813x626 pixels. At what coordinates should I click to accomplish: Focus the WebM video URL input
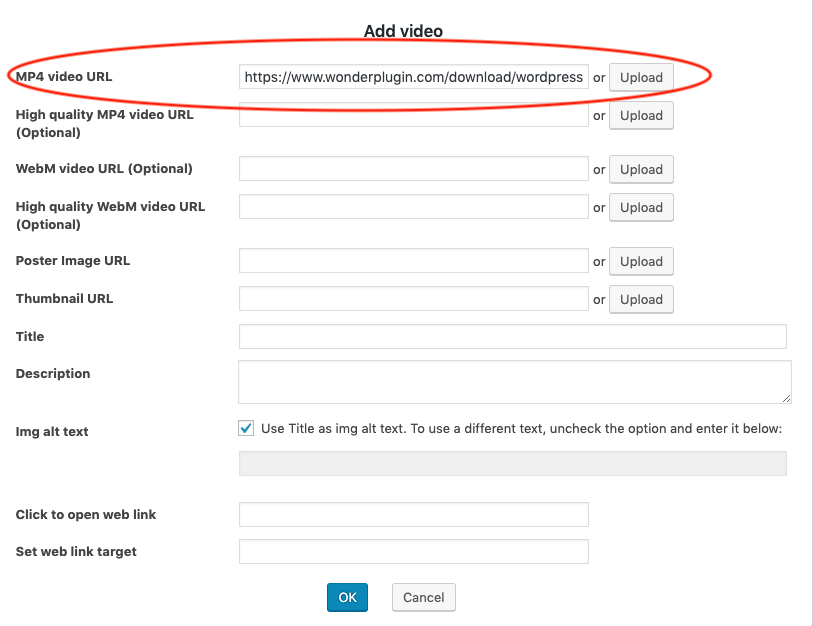tap(413, 169)
